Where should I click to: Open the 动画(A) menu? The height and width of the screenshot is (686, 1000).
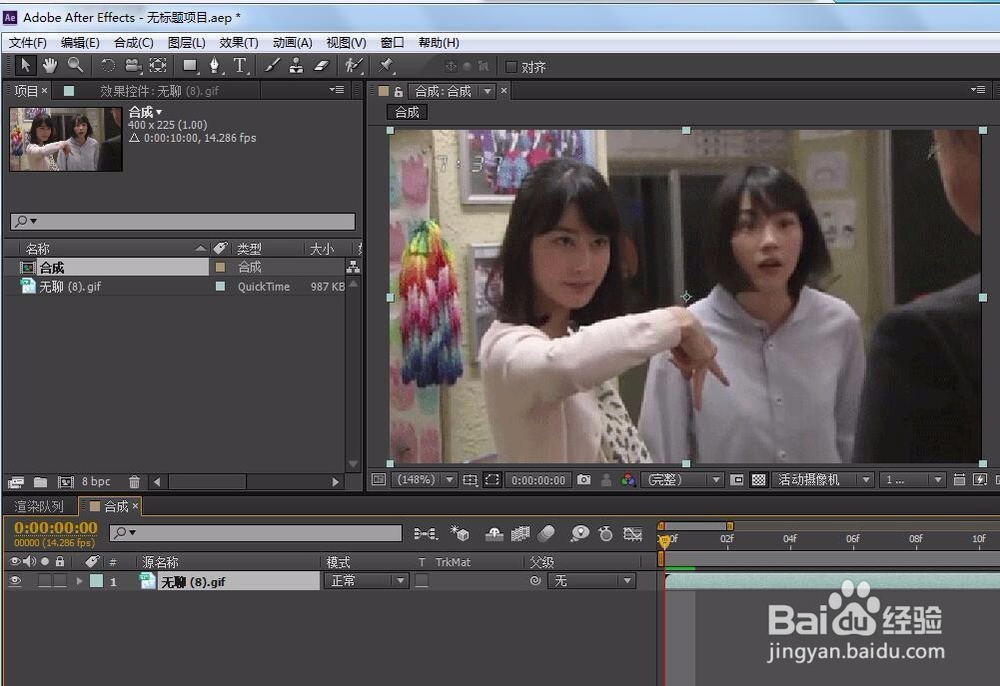292,43
